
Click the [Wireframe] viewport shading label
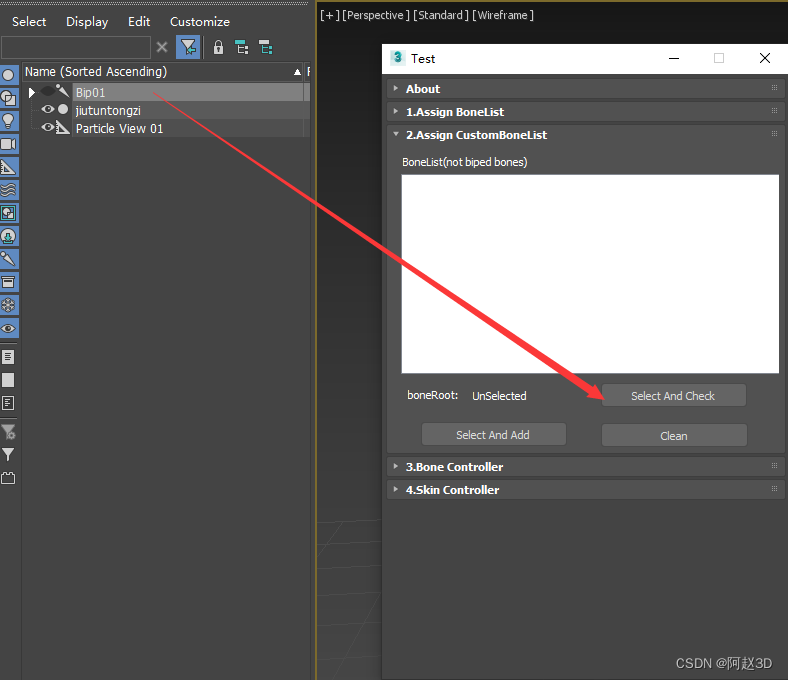click(x=503, y=16)
